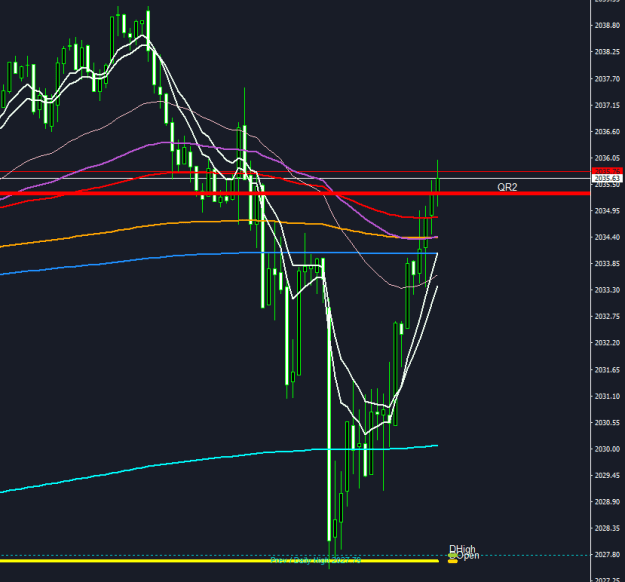Click the 2032.75 price axis label
Screen dimensions: 625x582
pyautogui.click(x=607, y=316)
